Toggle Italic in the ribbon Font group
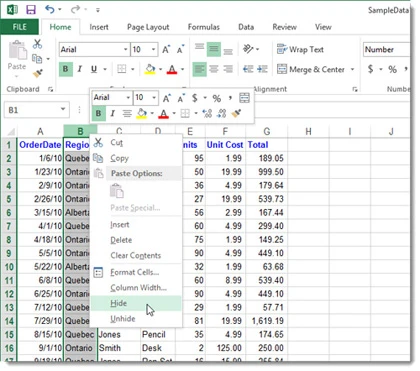 [80, 69]
